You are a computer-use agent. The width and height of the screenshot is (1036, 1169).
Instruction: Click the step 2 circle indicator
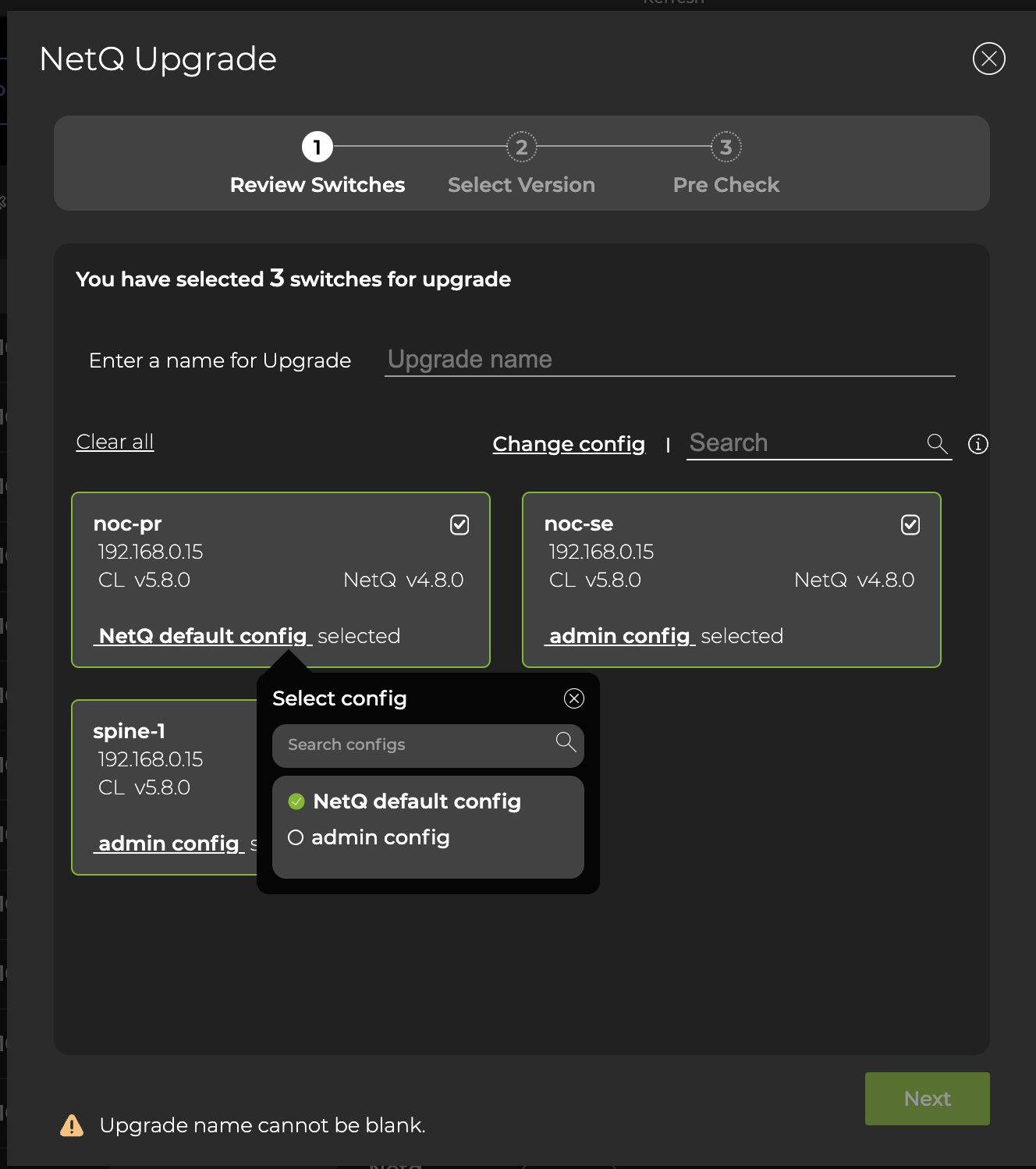pyautogui.click(x=521, y=147)
